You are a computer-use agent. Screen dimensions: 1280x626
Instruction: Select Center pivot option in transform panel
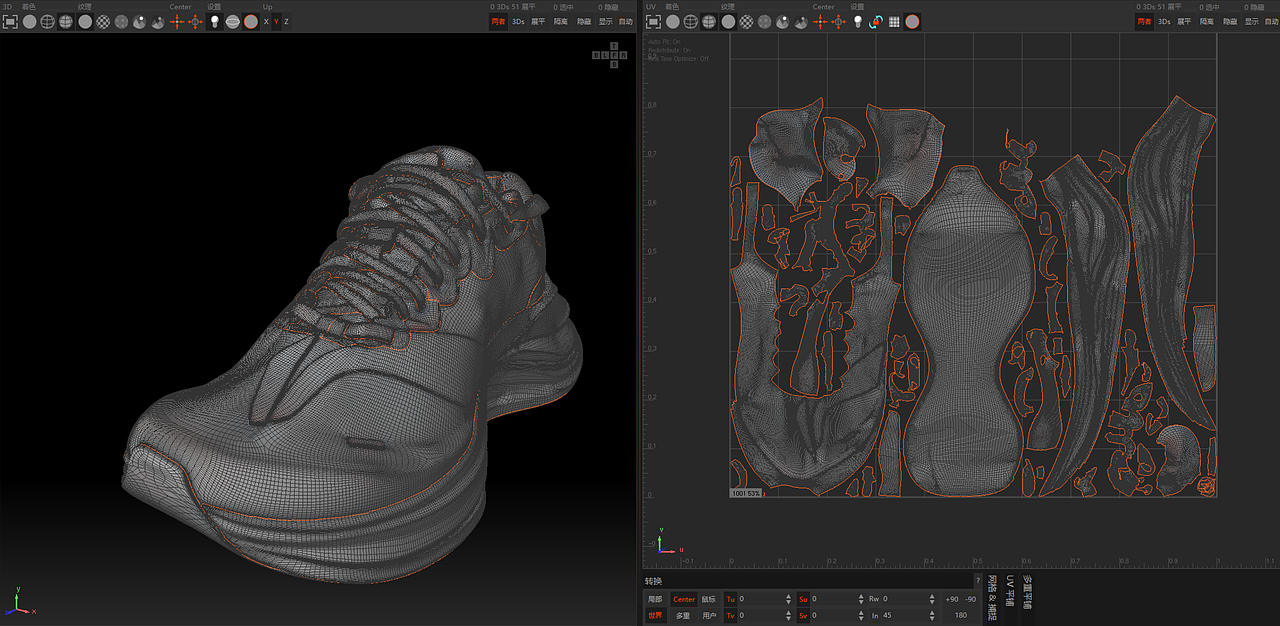[x=684, y=599]
